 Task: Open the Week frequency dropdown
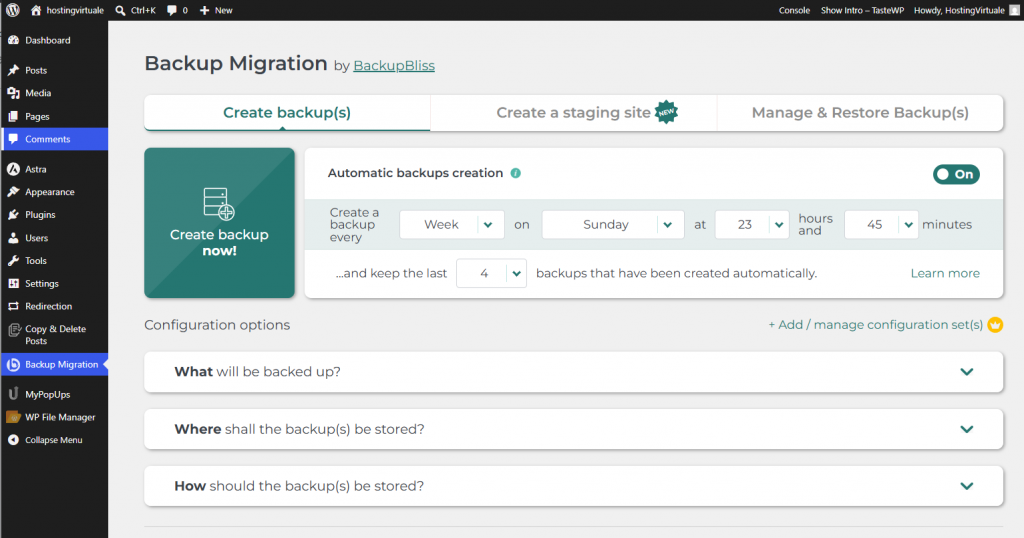(x=451, y=225)
